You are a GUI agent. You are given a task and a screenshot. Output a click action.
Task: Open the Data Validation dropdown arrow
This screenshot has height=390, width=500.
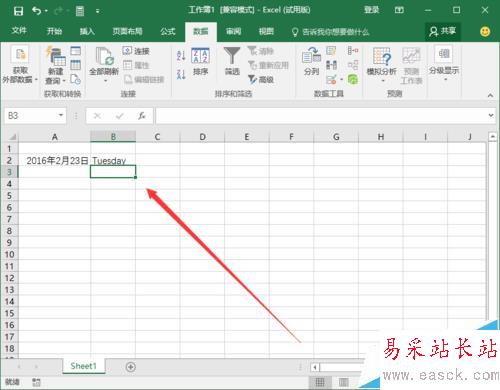click(x=341, y=79)
